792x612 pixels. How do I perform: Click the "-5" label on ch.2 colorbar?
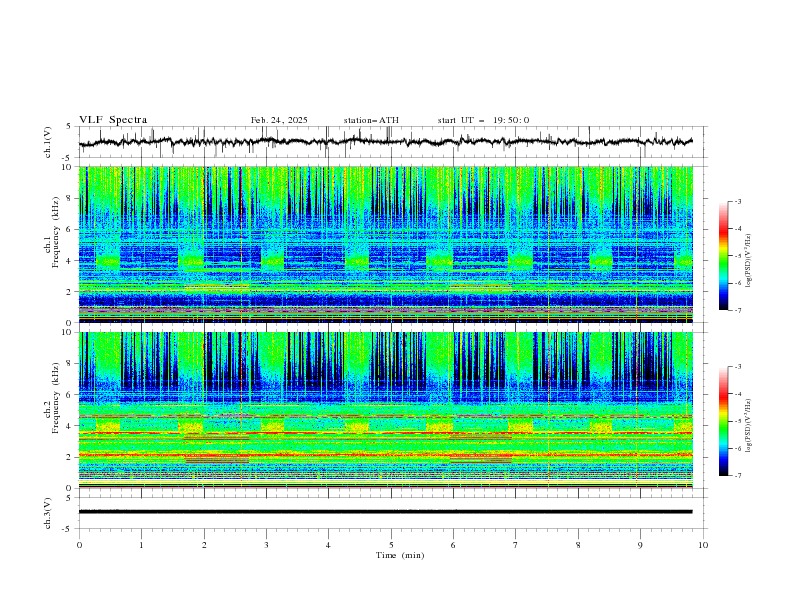737,421
